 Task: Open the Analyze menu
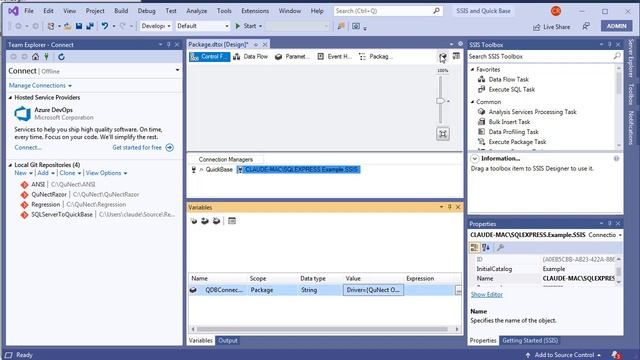coord(196,11)
